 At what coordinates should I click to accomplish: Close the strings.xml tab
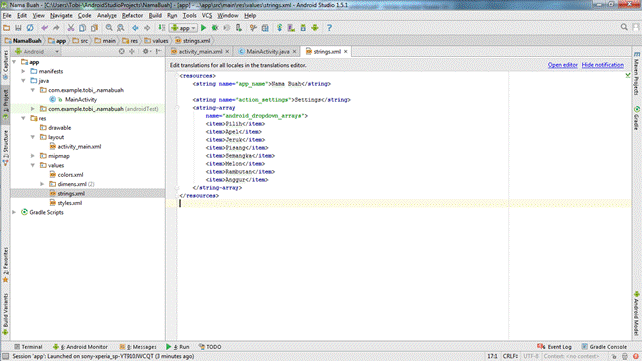point(346,52)
